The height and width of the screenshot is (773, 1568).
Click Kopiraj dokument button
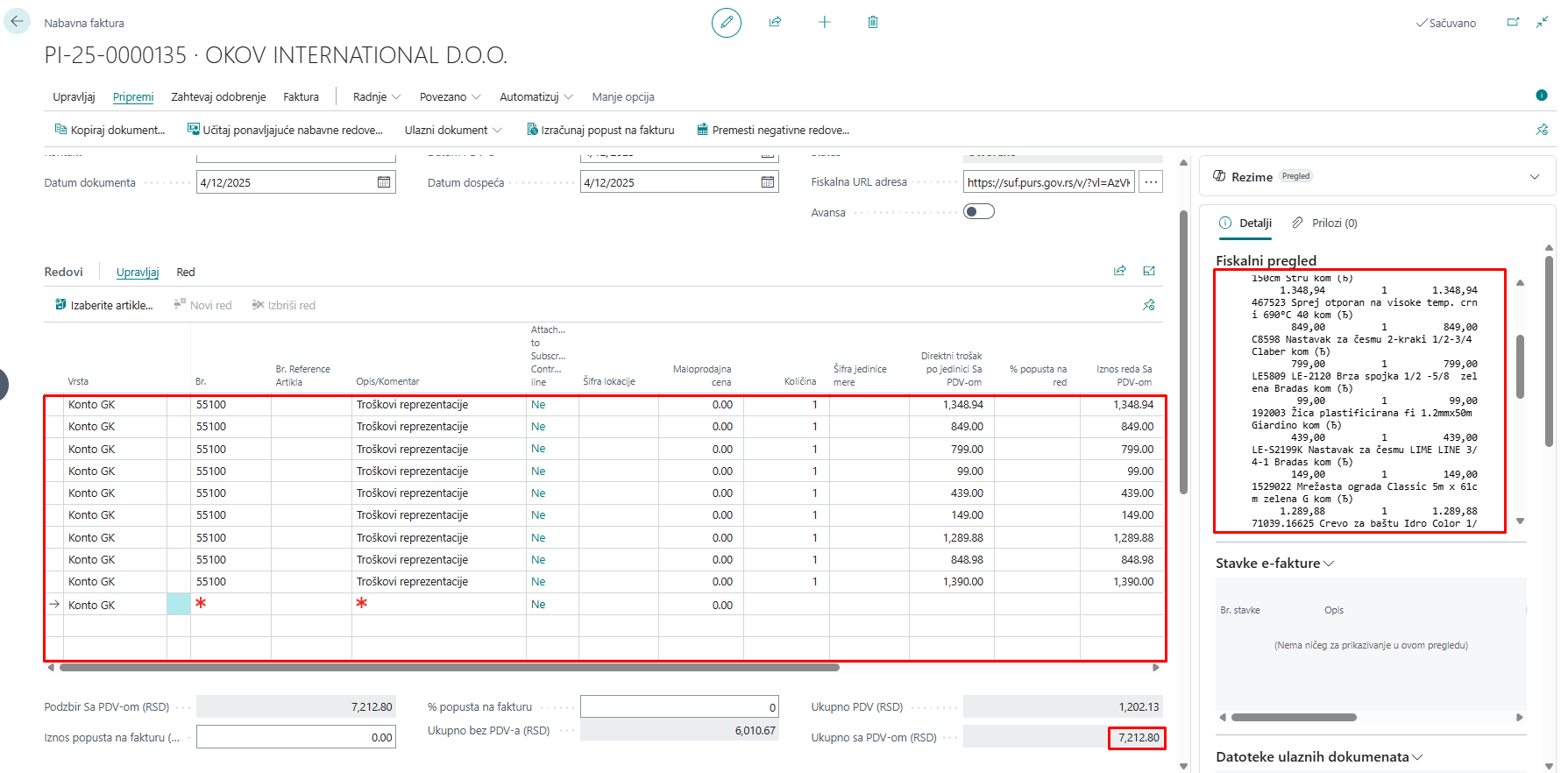(x=110, y=131)
